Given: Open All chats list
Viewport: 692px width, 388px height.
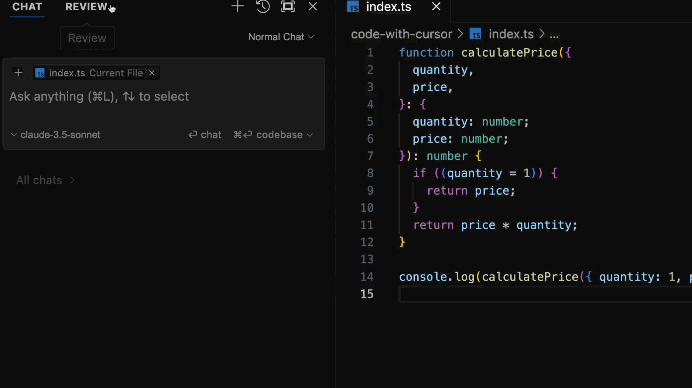Looking at the screenshot, I should 45,180.
